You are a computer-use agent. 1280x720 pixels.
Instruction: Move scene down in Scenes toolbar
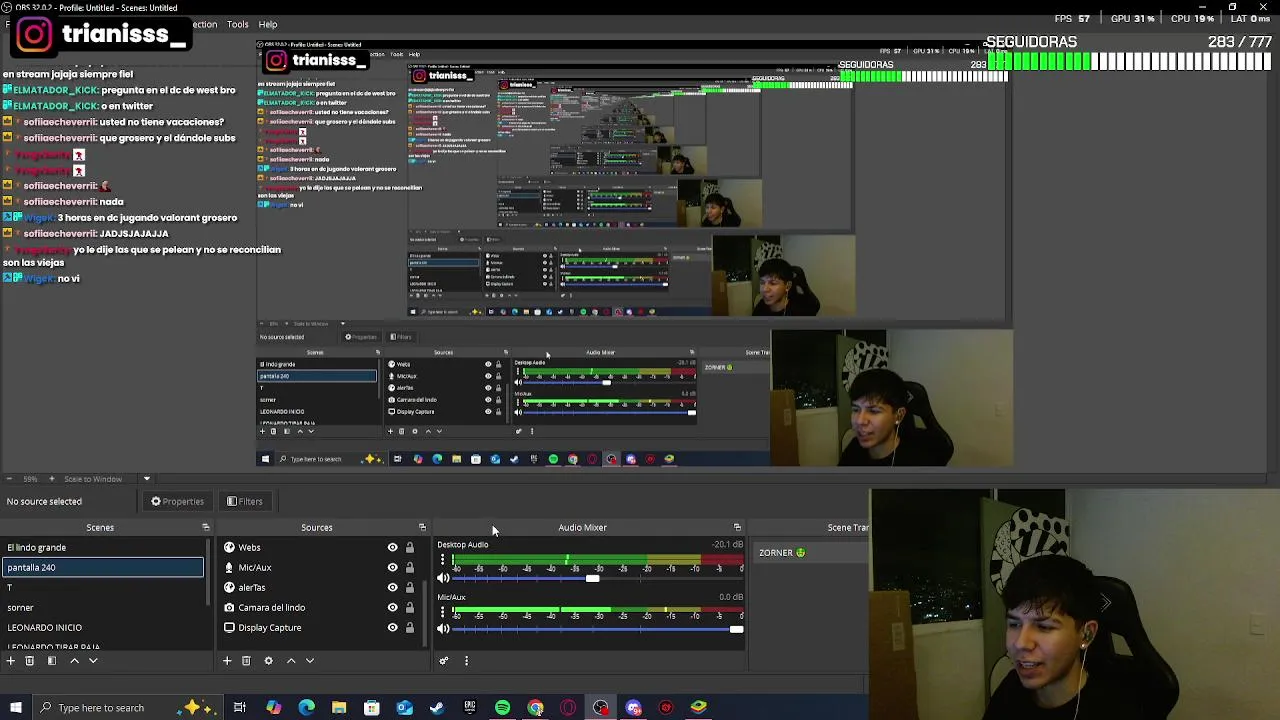pyautogui.click(x=93, y=660)
